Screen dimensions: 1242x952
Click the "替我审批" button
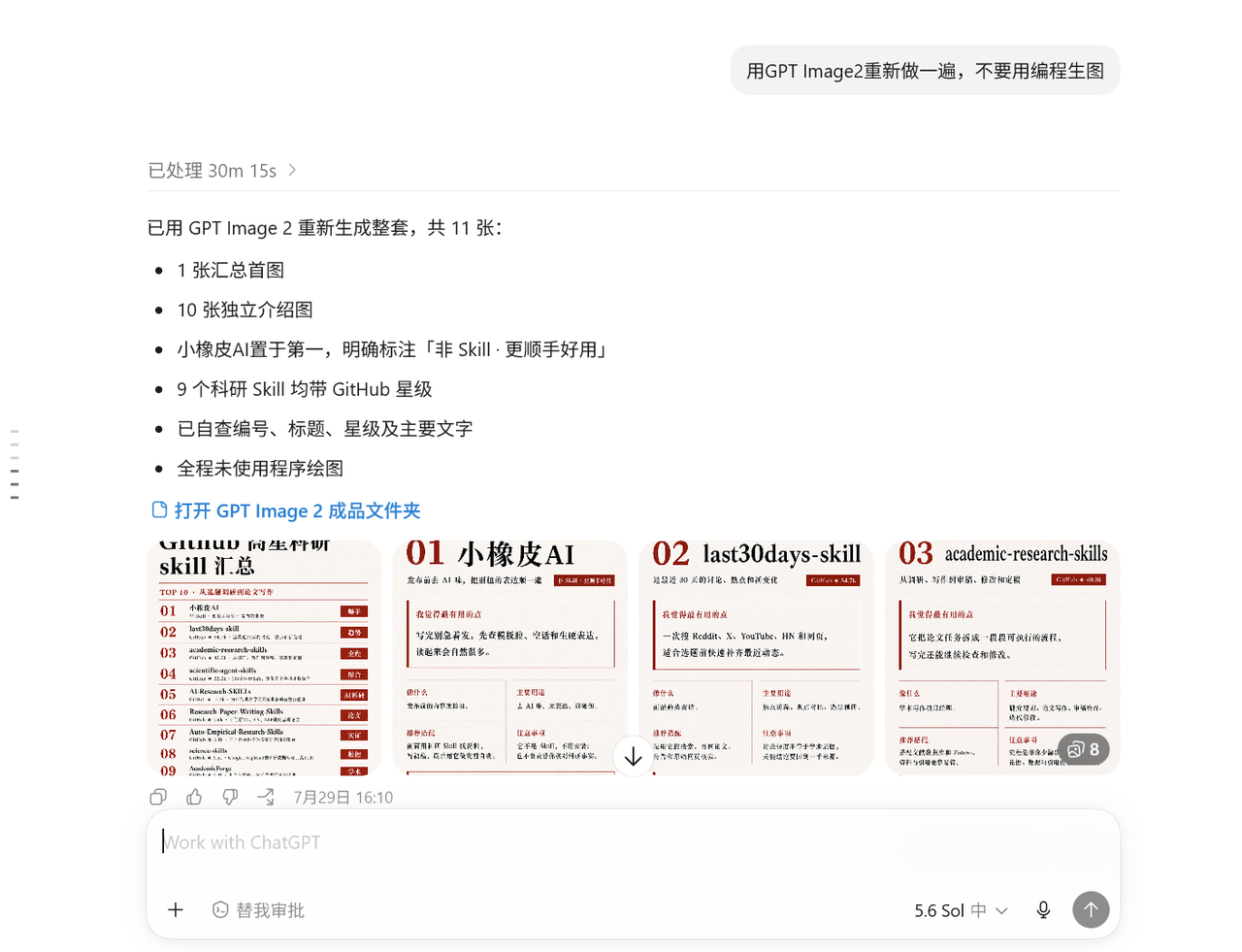click(258, 910)
